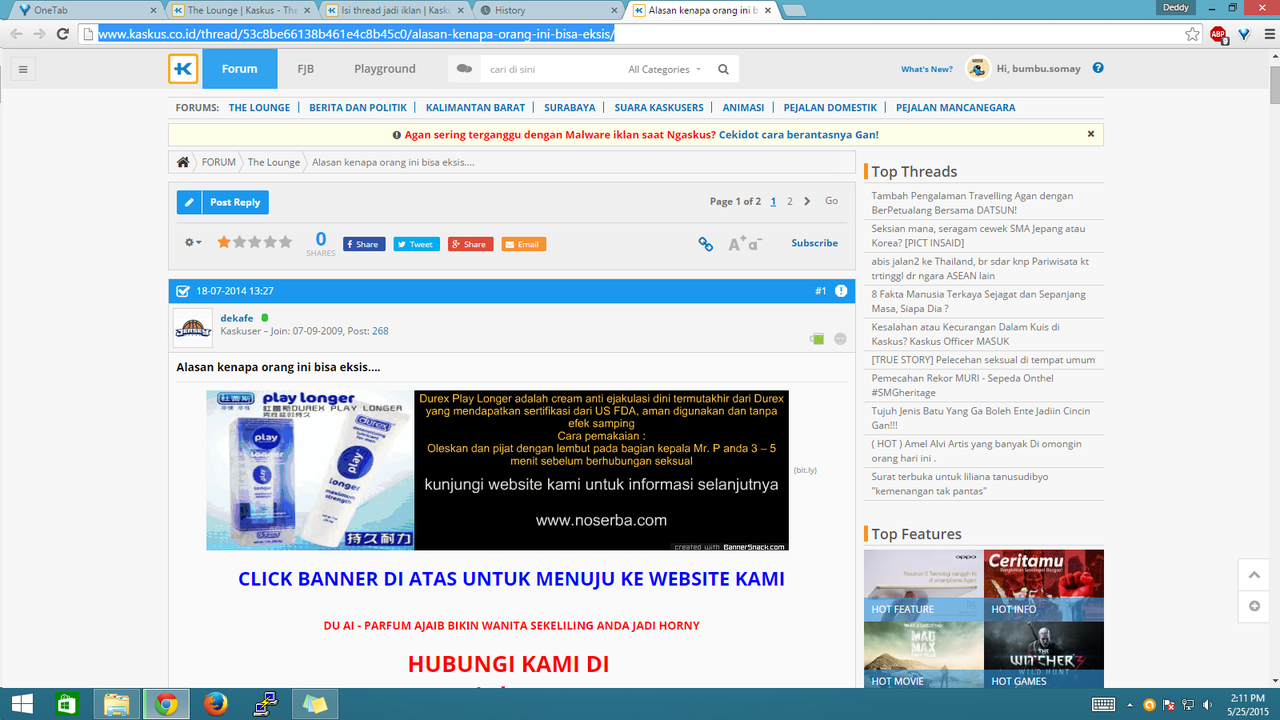
Task: Switch to the Isi thread jadi iklan tab
Action: click(x=395, y=10)
